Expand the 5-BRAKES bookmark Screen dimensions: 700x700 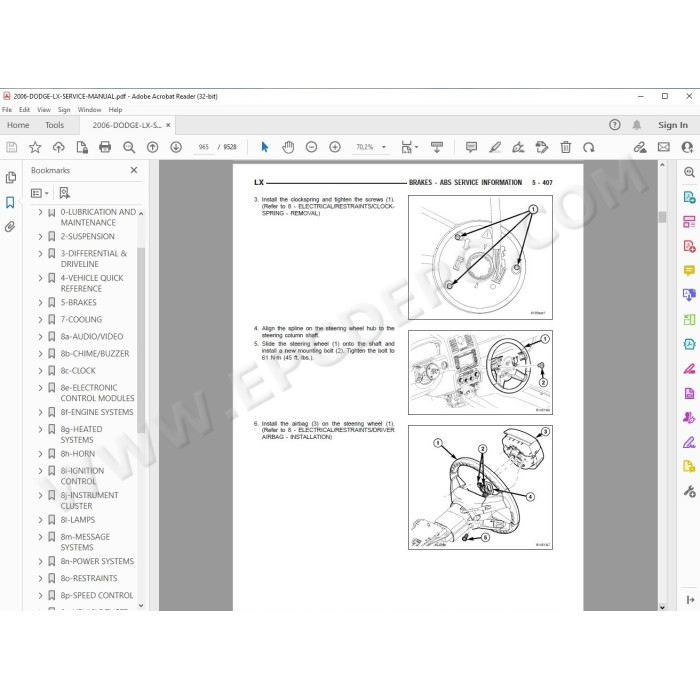click(40, 303)
